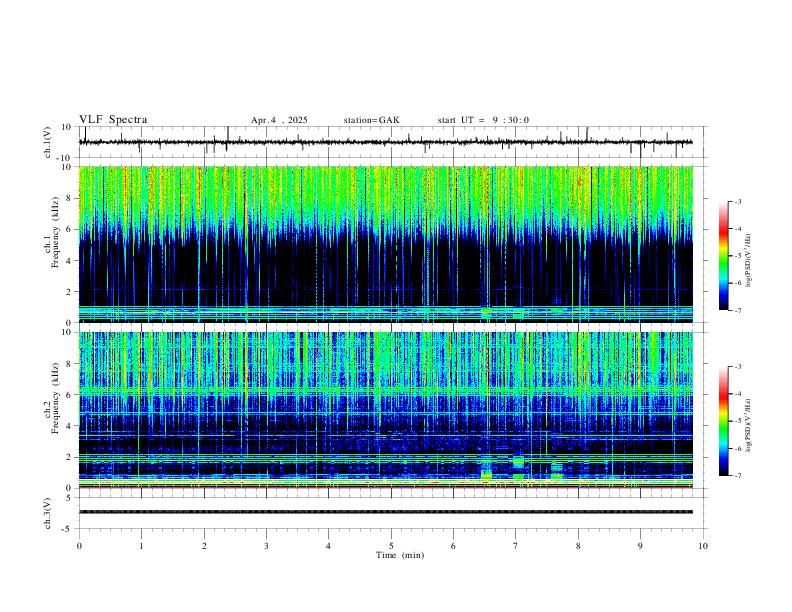Click the "-4" tick on lower colorbar
792x612 pixels.
(737, 394)
